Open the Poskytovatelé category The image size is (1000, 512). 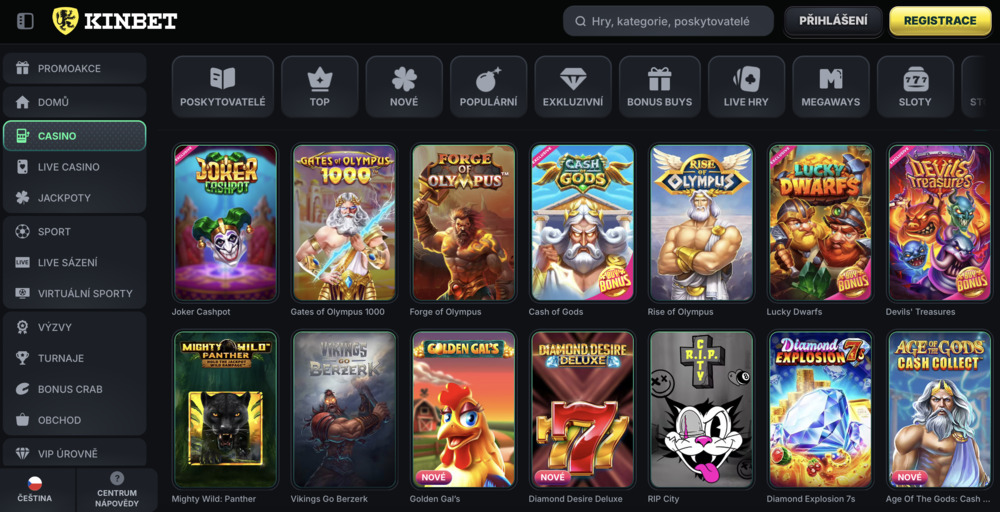222,87
